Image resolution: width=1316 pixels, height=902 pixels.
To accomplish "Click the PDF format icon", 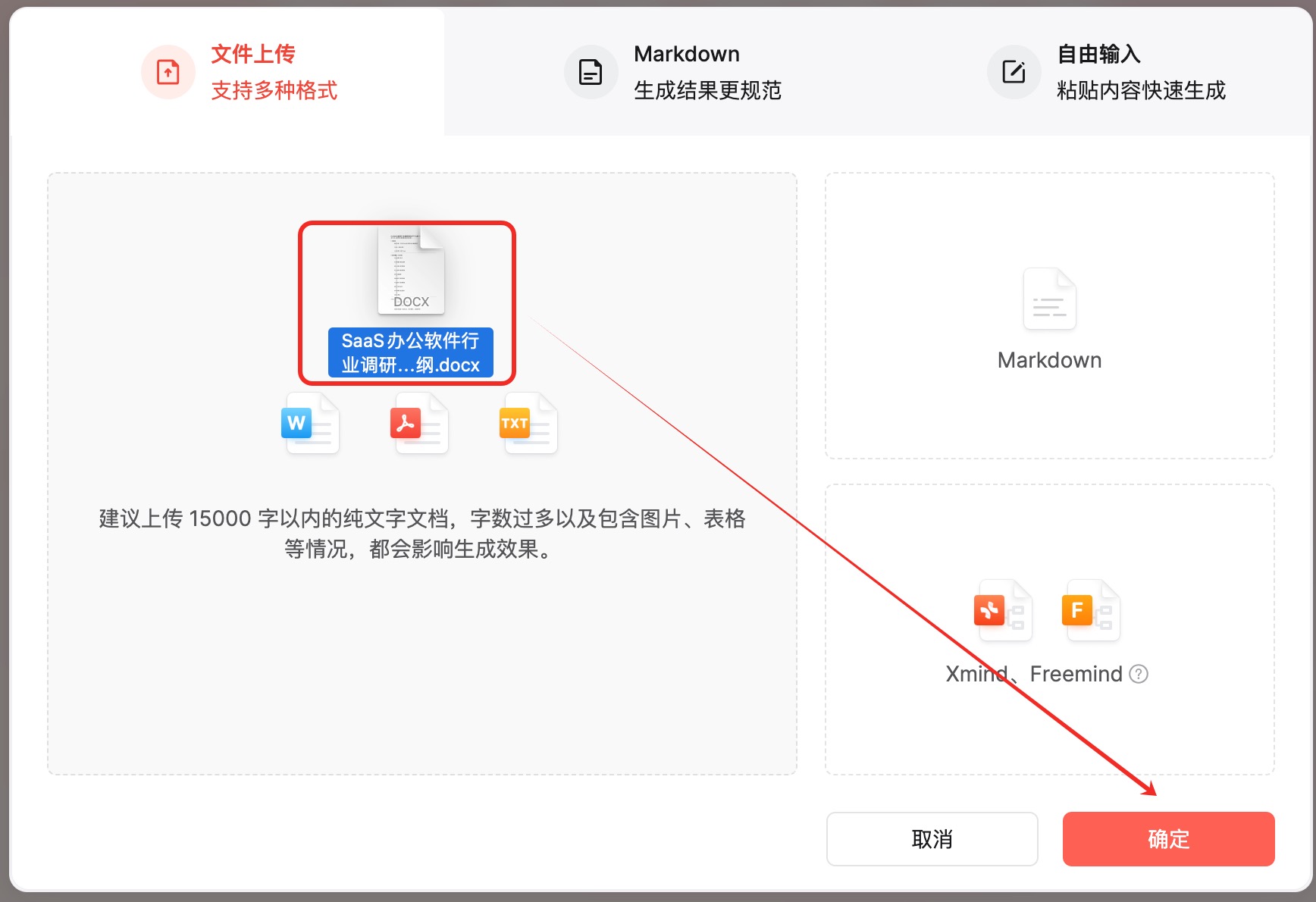I will click(x=419, y=423).
